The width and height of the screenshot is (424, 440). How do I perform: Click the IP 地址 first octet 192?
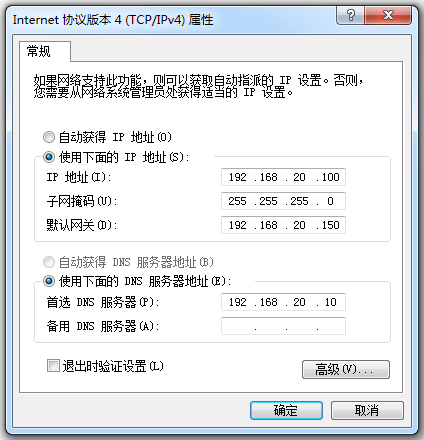[x=237, y=177]
